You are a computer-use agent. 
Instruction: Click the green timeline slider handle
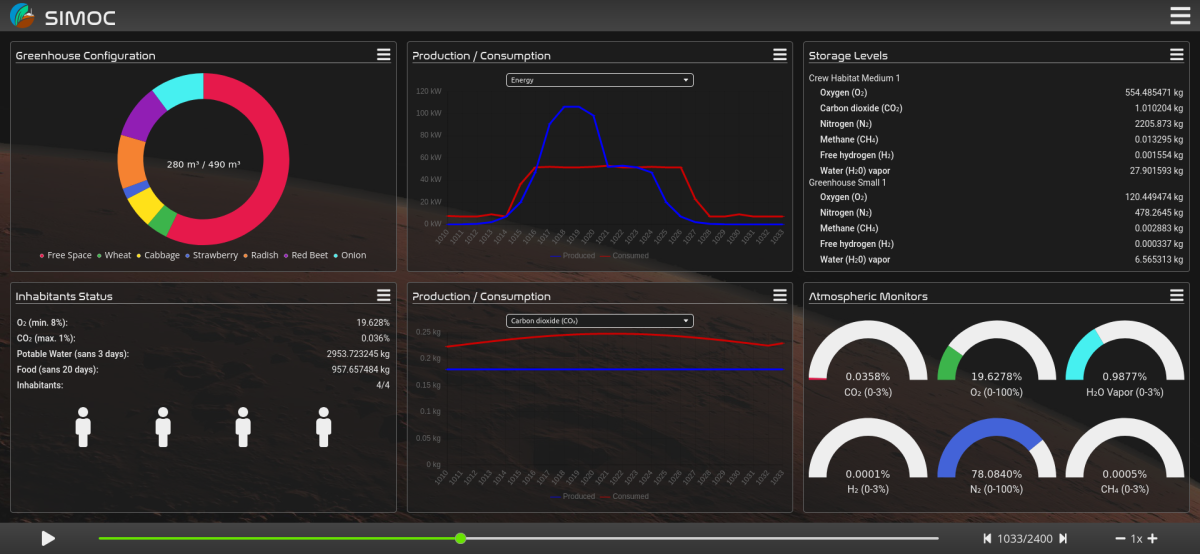point(460,539)
